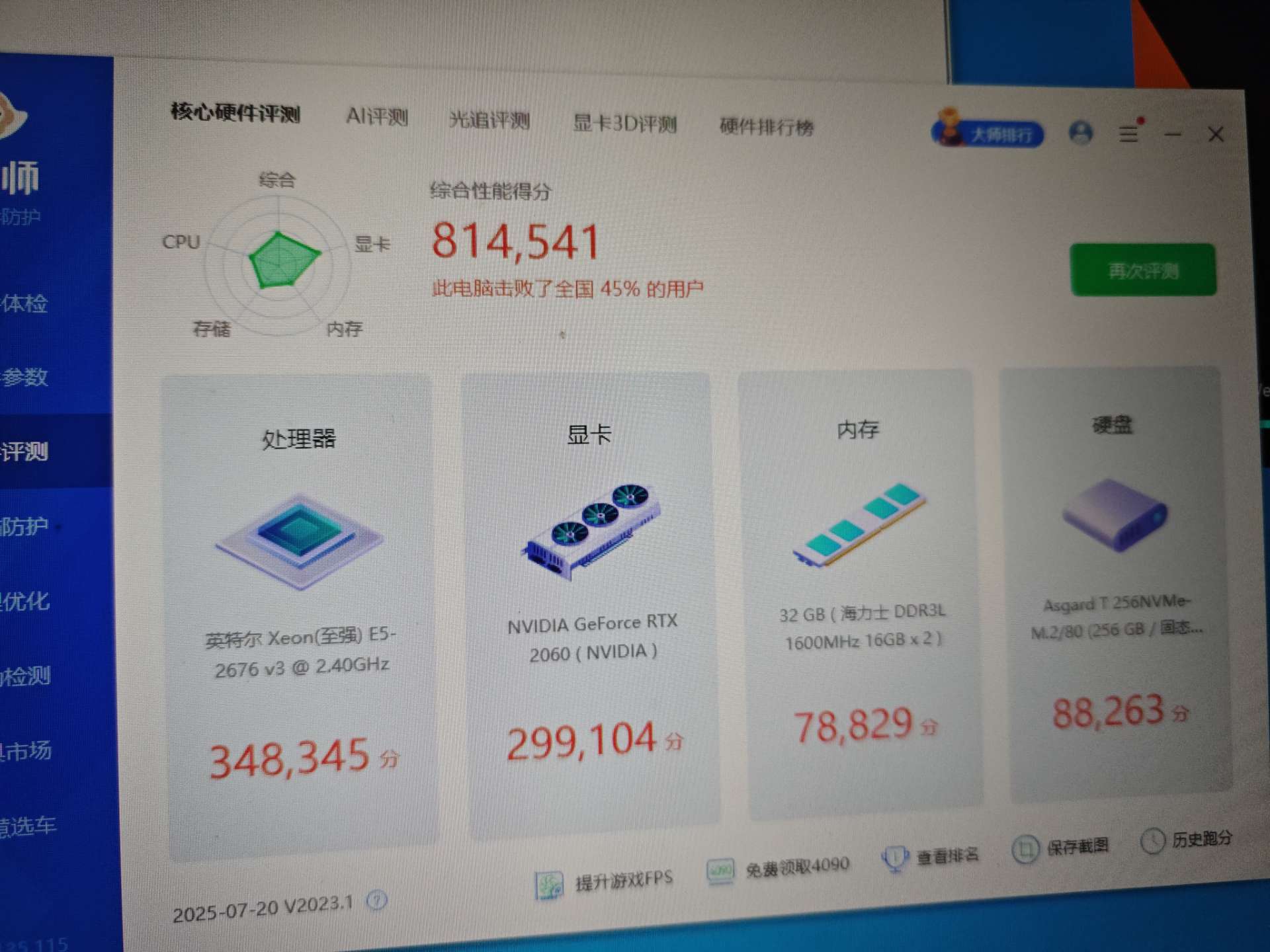Close the benchmark window

(1216, 135)
